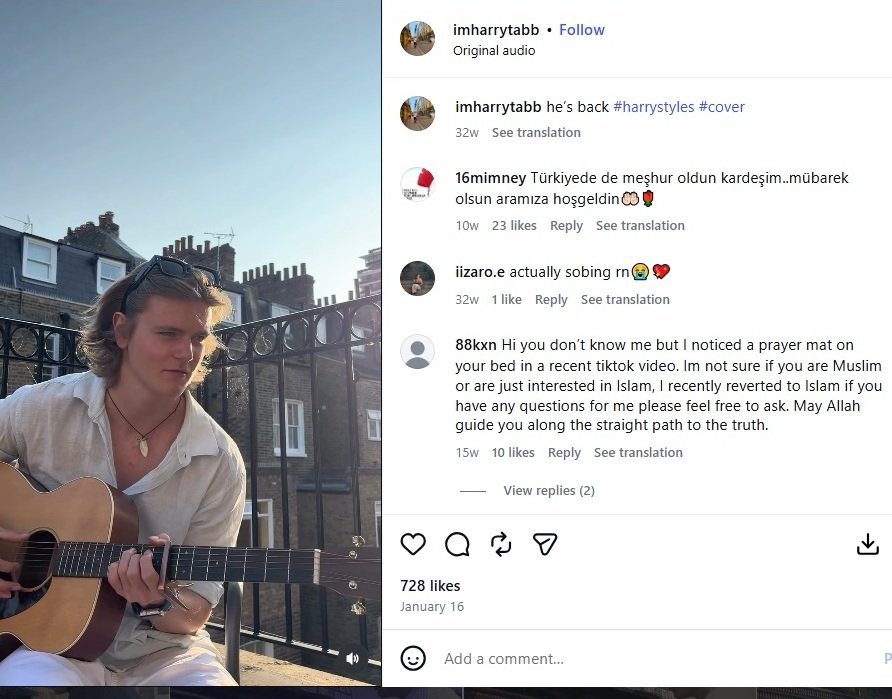See translation of 16mimney's Turkish comment
Screen dimensions: 892x699
640,225
